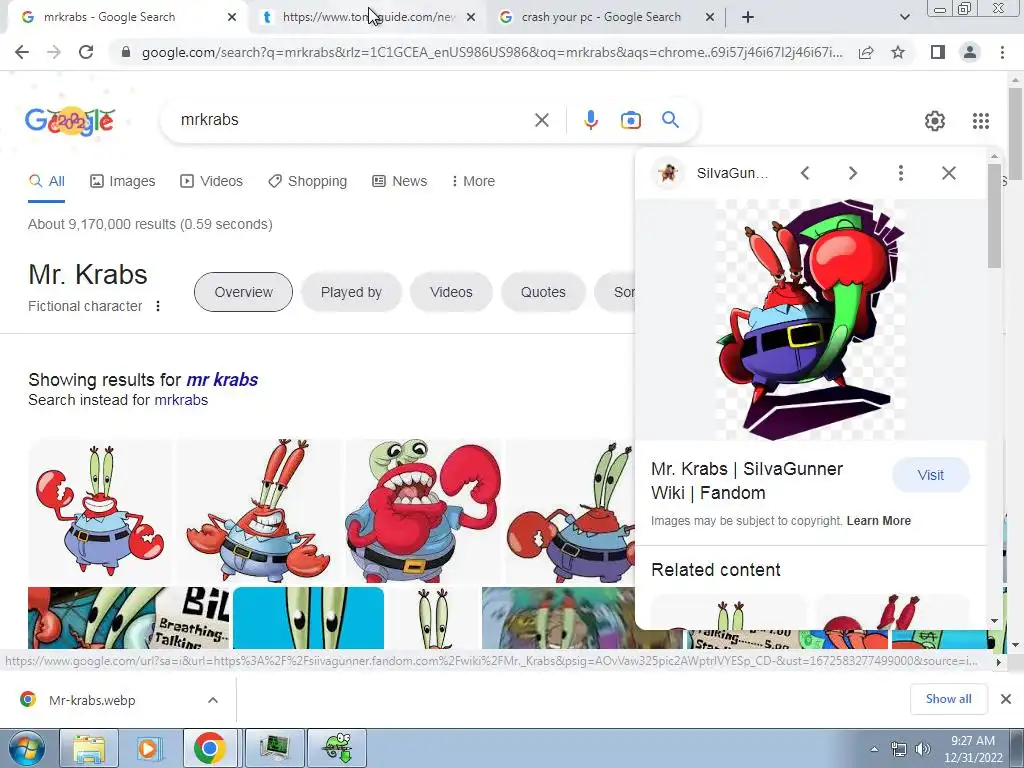Open volume control in system tray

(x=923, y=749)
